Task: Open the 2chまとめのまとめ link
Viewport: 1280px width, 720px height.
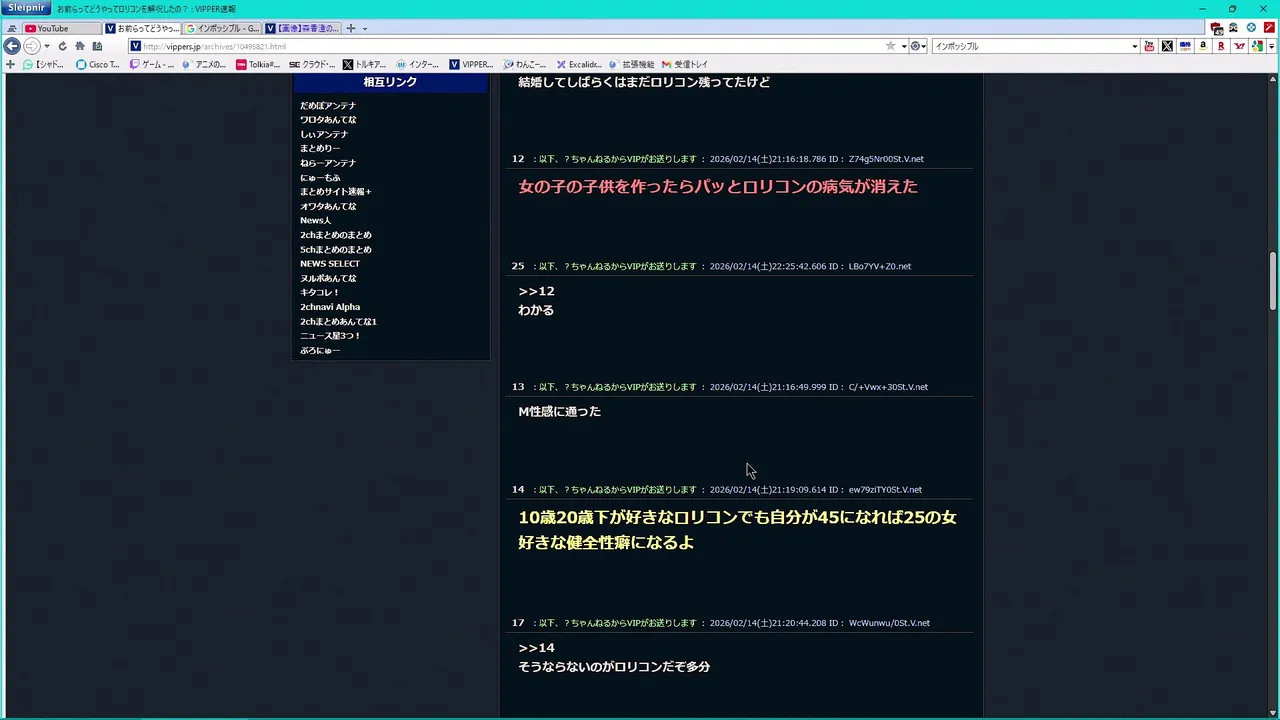Action: pyautogui.click(x=336, y=235)
